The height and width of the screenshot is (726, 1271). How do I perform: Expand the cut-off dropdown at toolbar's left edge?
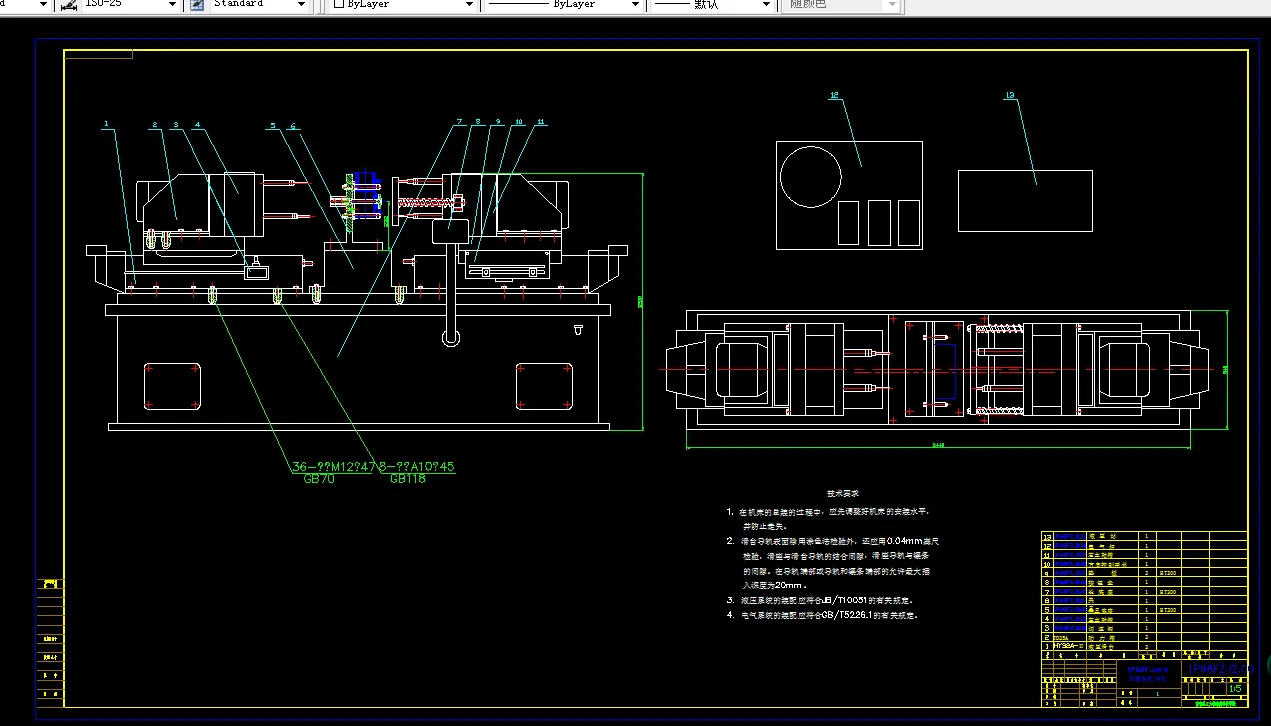pyautogui.click(x=42, y=5)
